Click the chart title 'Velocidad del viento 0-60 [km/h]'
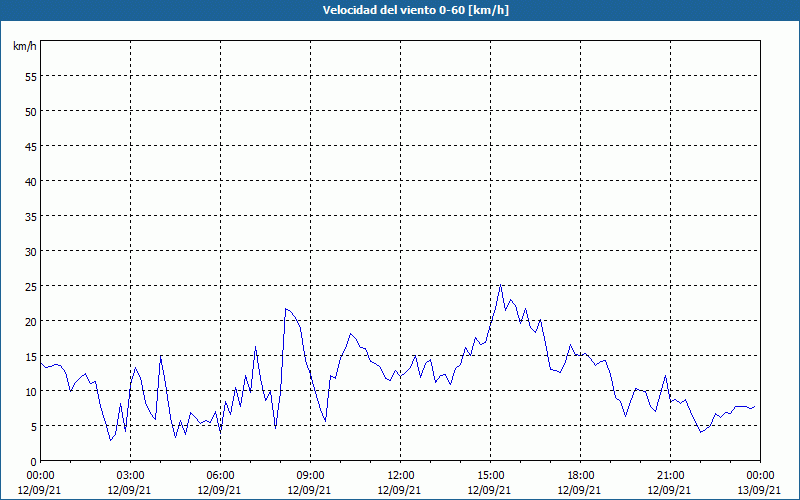 (415, 10)
